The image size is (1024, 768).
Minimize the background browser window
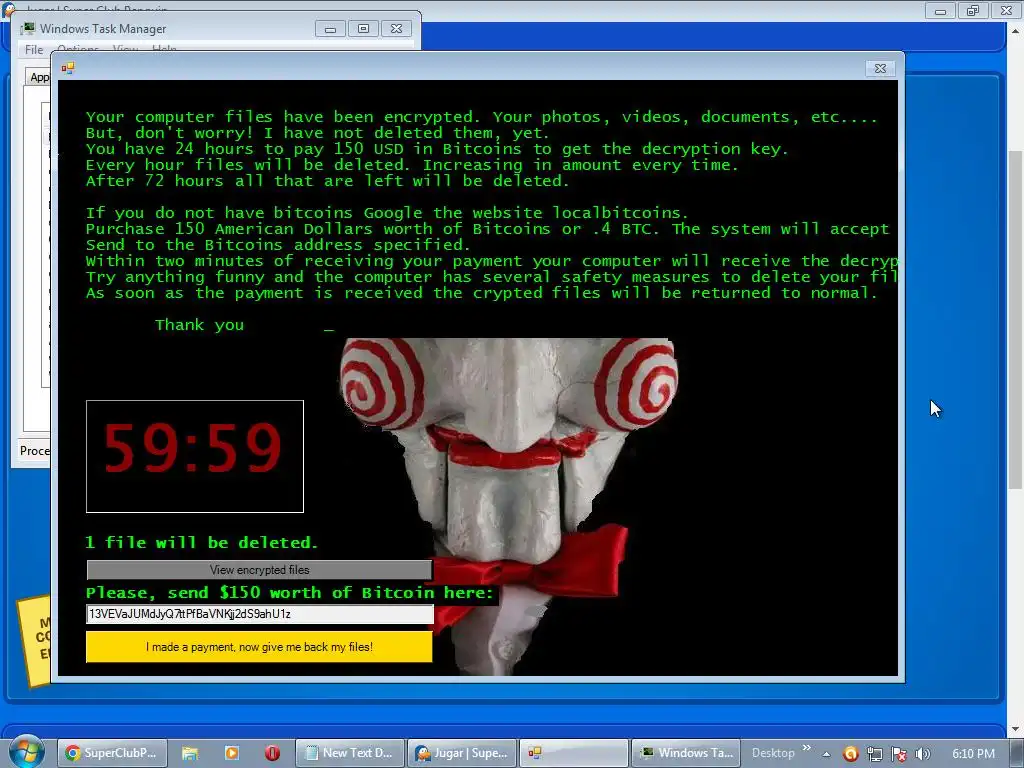click(940, 10)
